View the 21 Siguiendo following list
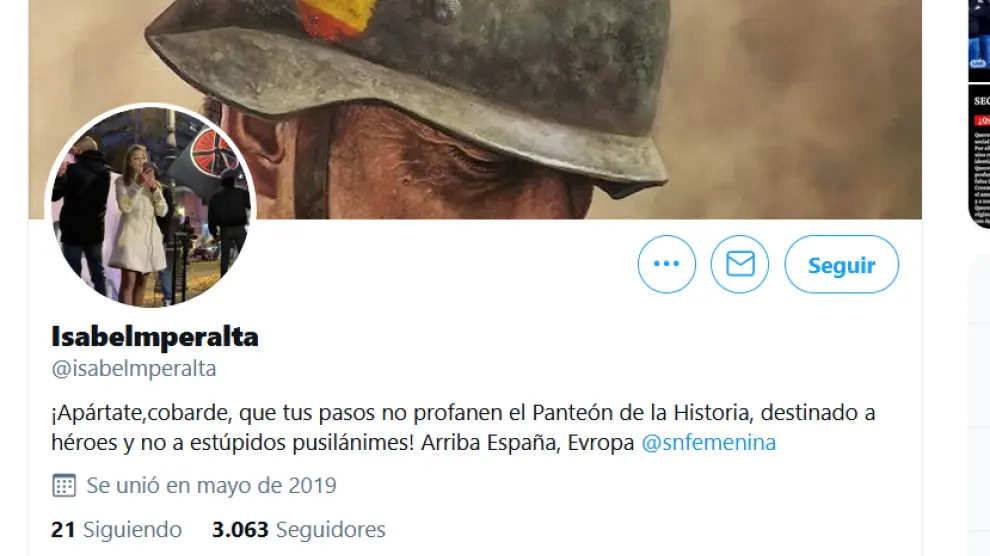990x556 pixels. tap(116, 529)
